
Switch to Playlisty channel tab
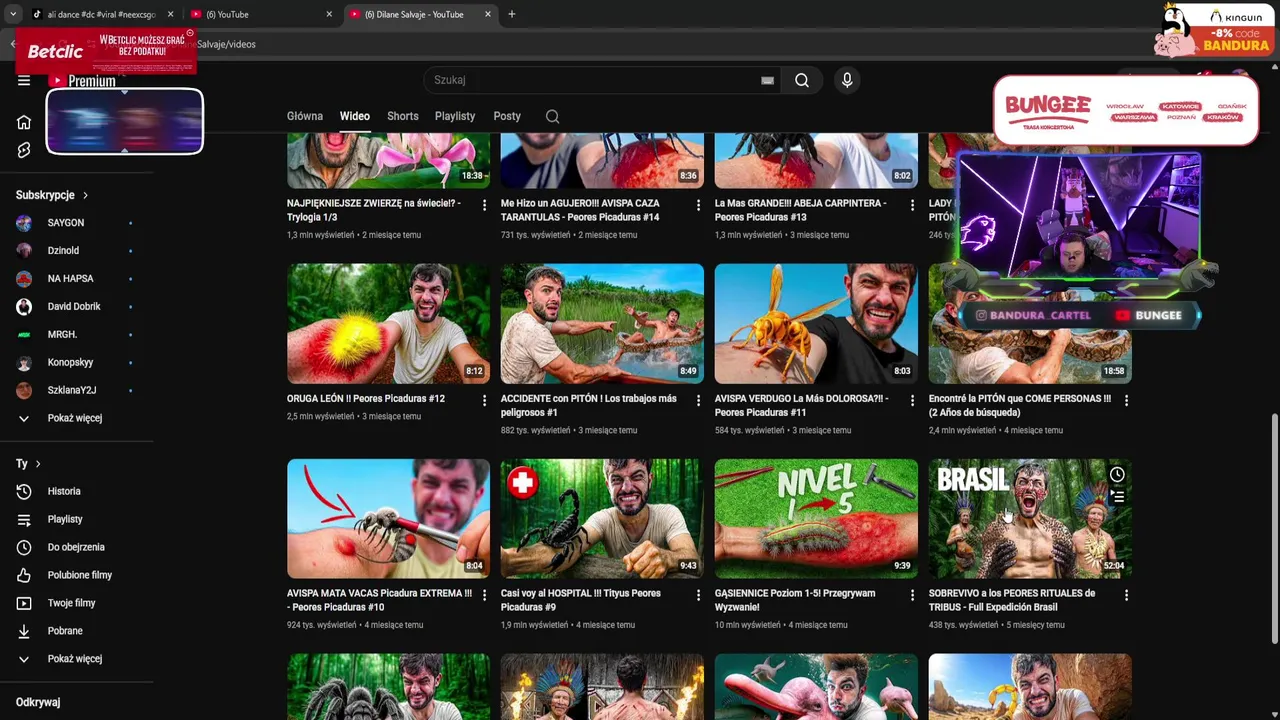[x=455, y=116]
